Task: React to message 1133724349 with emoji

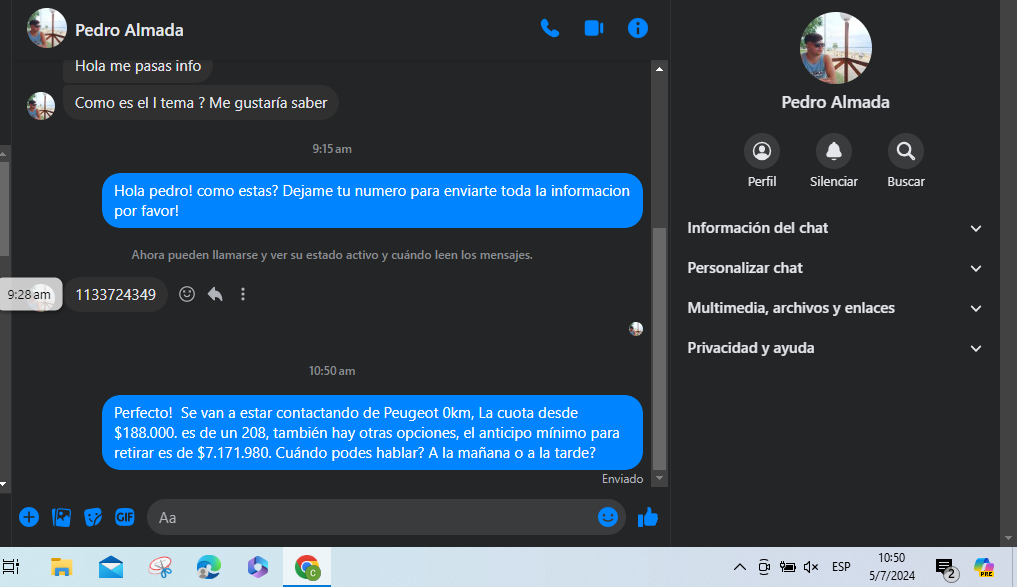Action: (187, 294)
